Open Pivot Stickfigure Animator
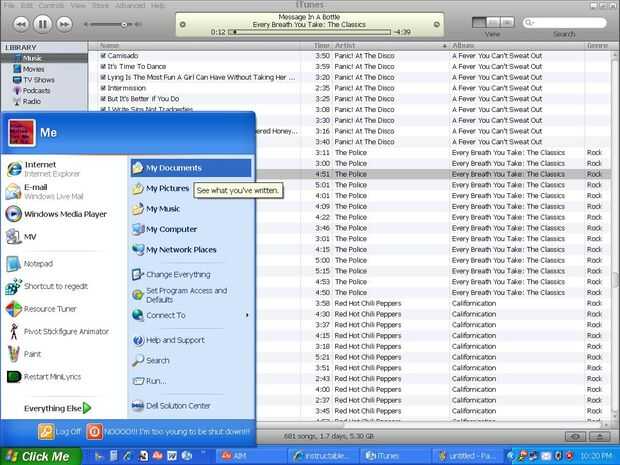620x465 pixels. 57,331
